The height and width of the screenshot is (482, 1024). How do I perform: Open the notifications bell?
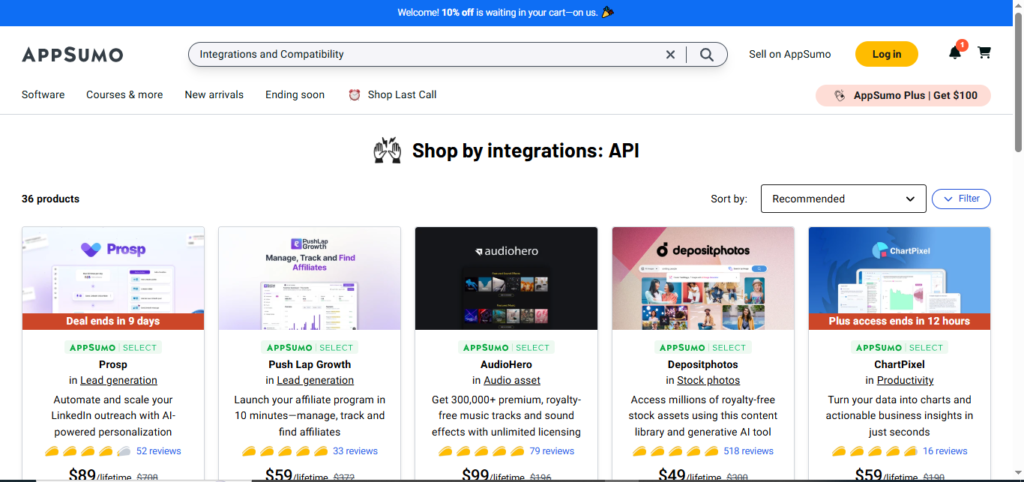coord(955,53)
